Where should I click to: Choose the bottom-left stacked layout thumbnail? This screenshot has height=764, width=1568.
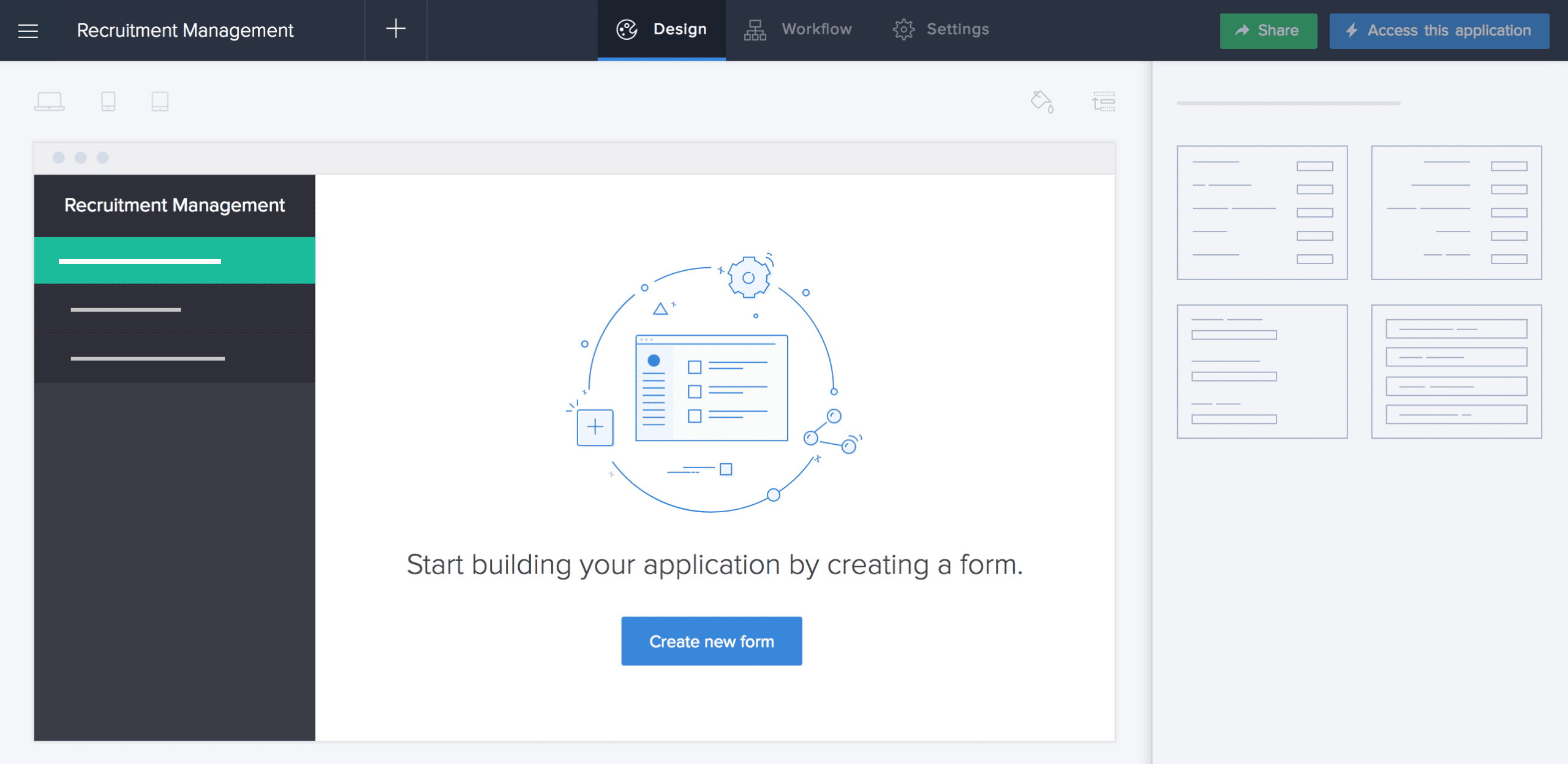[1262, 371]
